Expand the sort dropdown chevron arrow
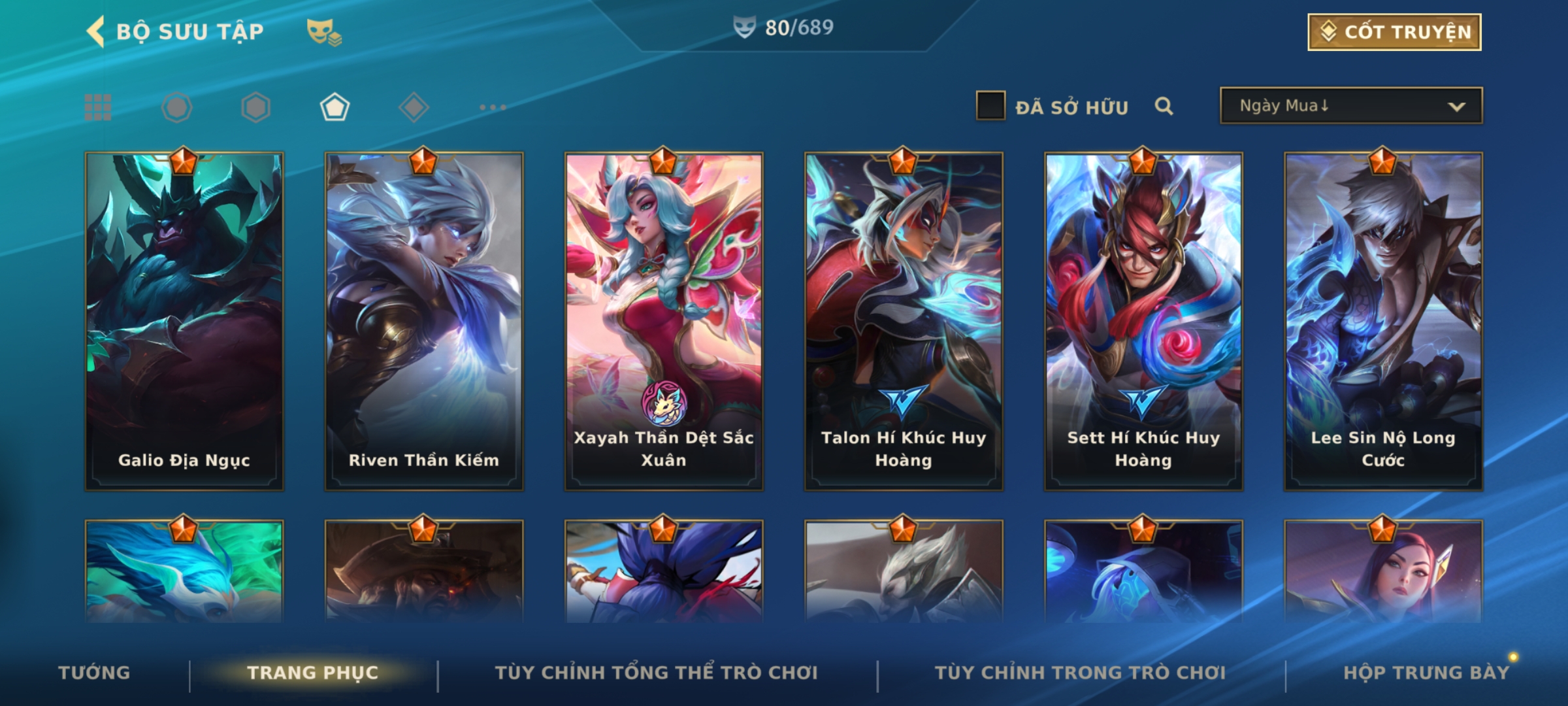 pos(1456,107)
